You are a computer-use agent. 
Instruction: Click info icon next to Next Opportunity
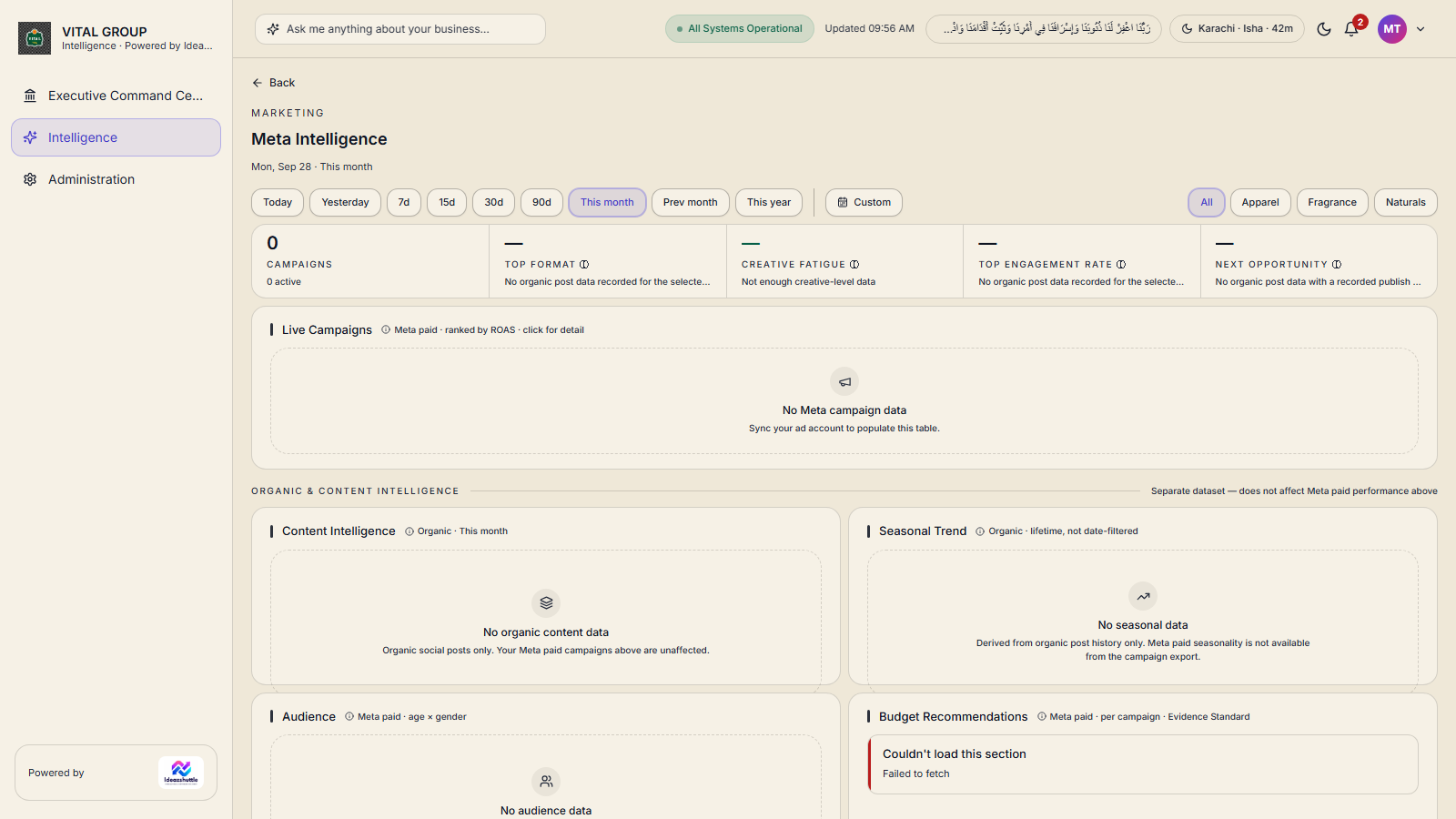(x=1337, y=265)
